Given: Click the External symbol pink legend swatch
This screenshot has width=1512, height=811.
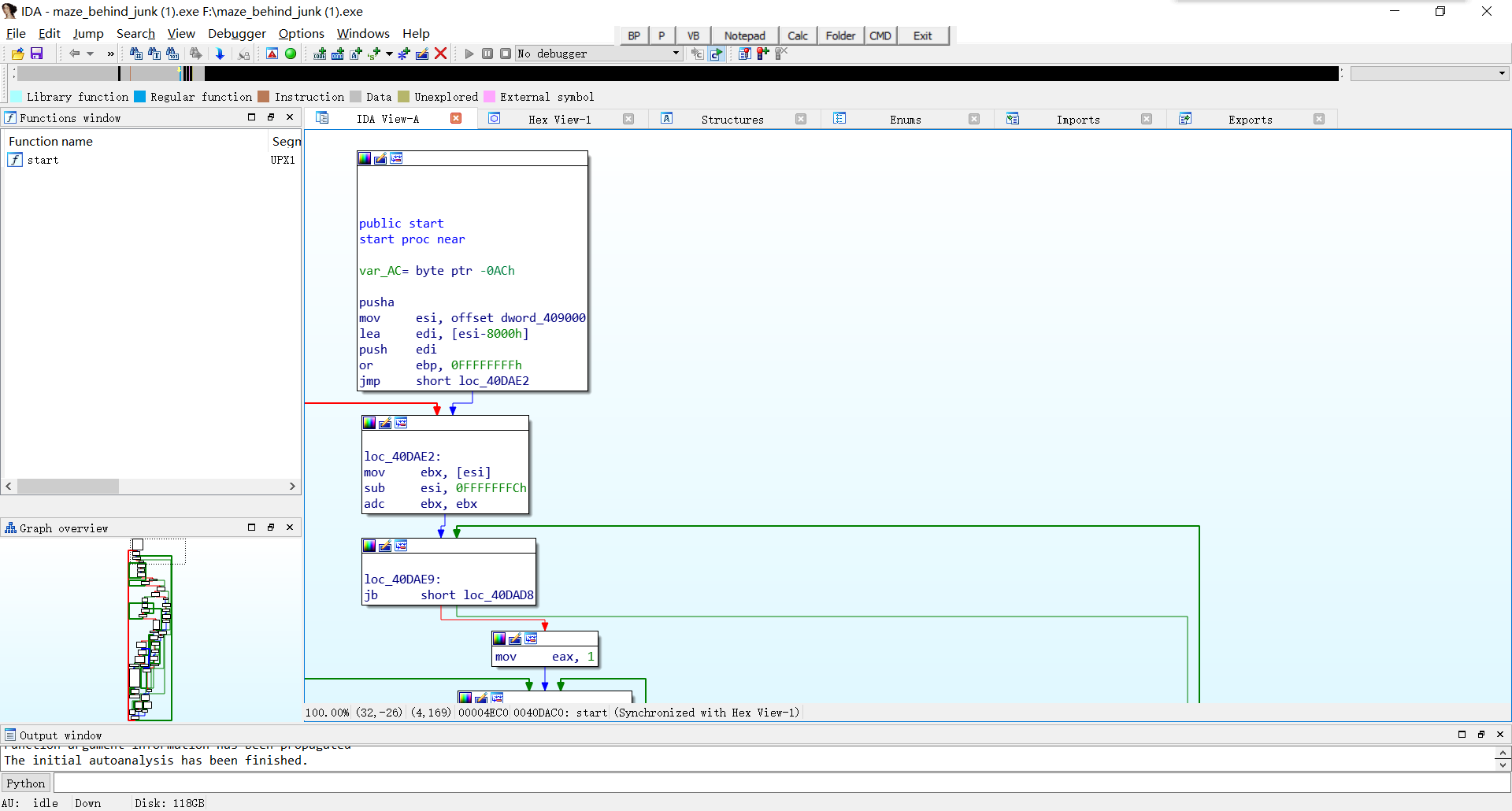Looking at the screenshot, I should point(489,97).
